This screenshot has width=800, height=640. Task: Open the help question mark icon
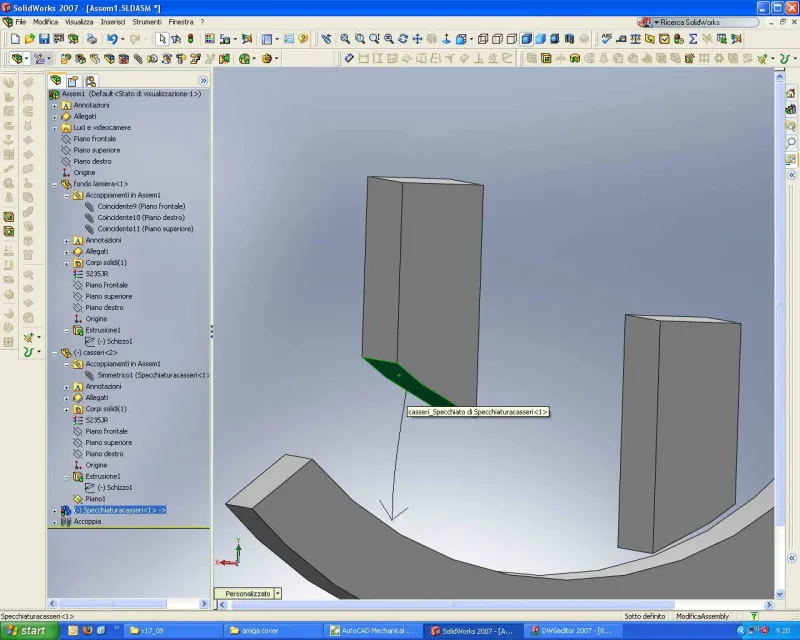[x=303, y=39]
